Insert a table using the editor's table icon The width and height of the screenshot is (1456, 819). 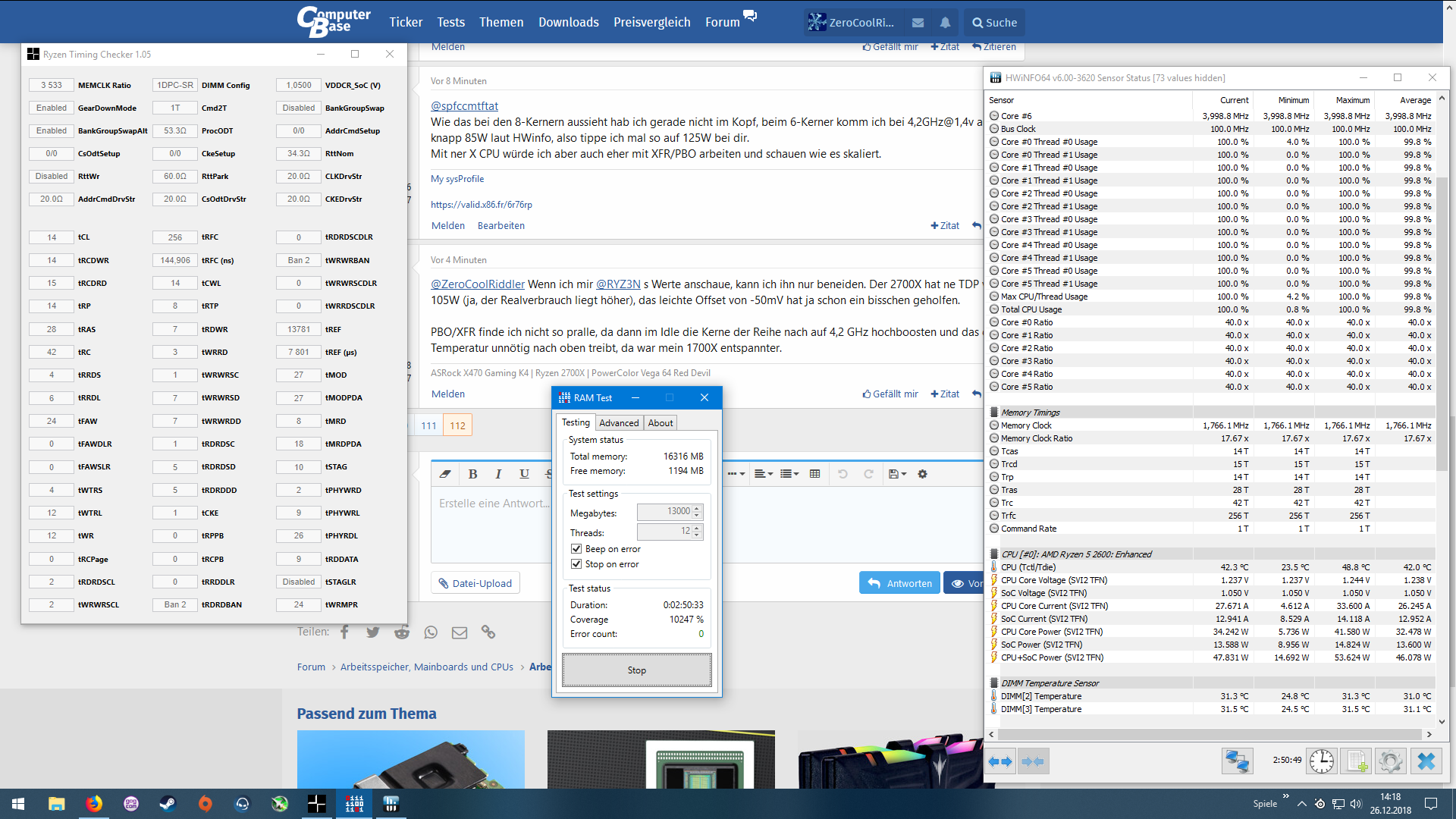click(815, 473)
